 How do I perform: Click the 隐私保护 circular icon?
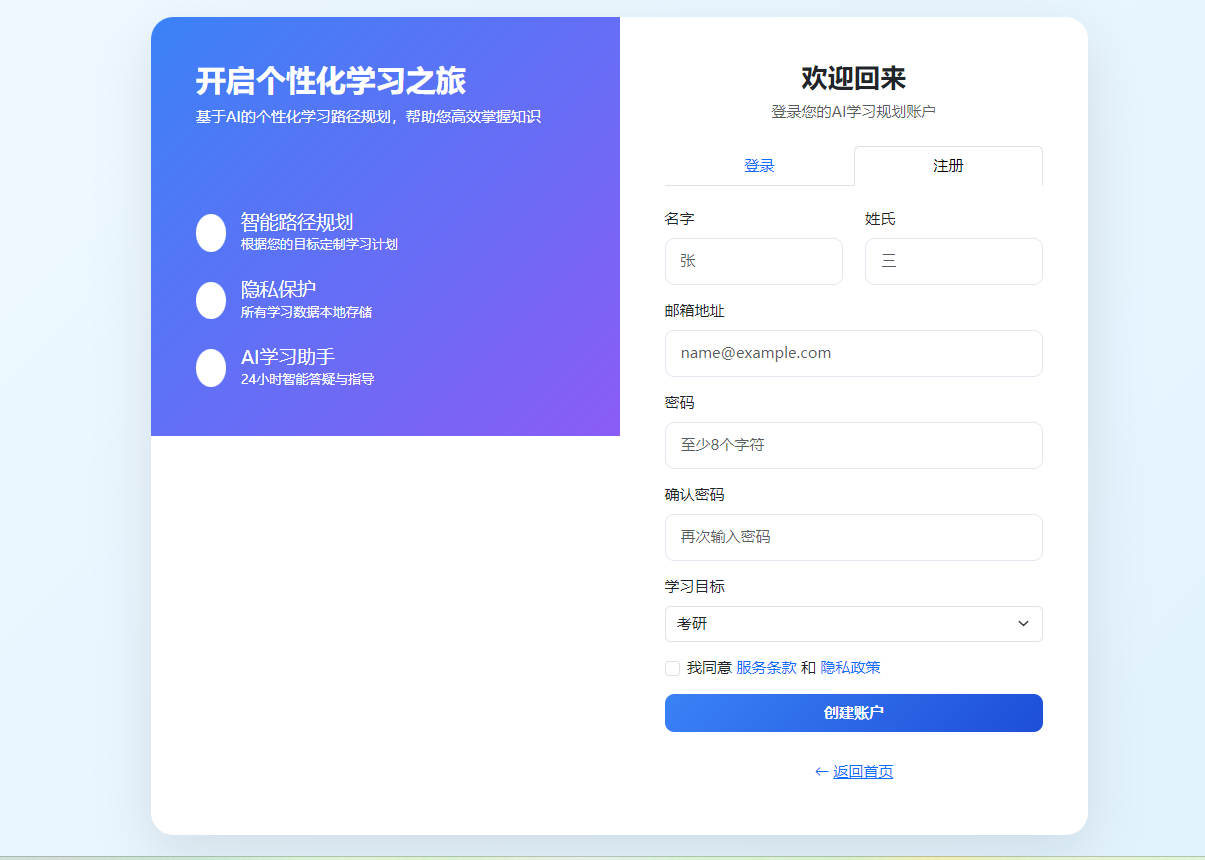[210, 300]
